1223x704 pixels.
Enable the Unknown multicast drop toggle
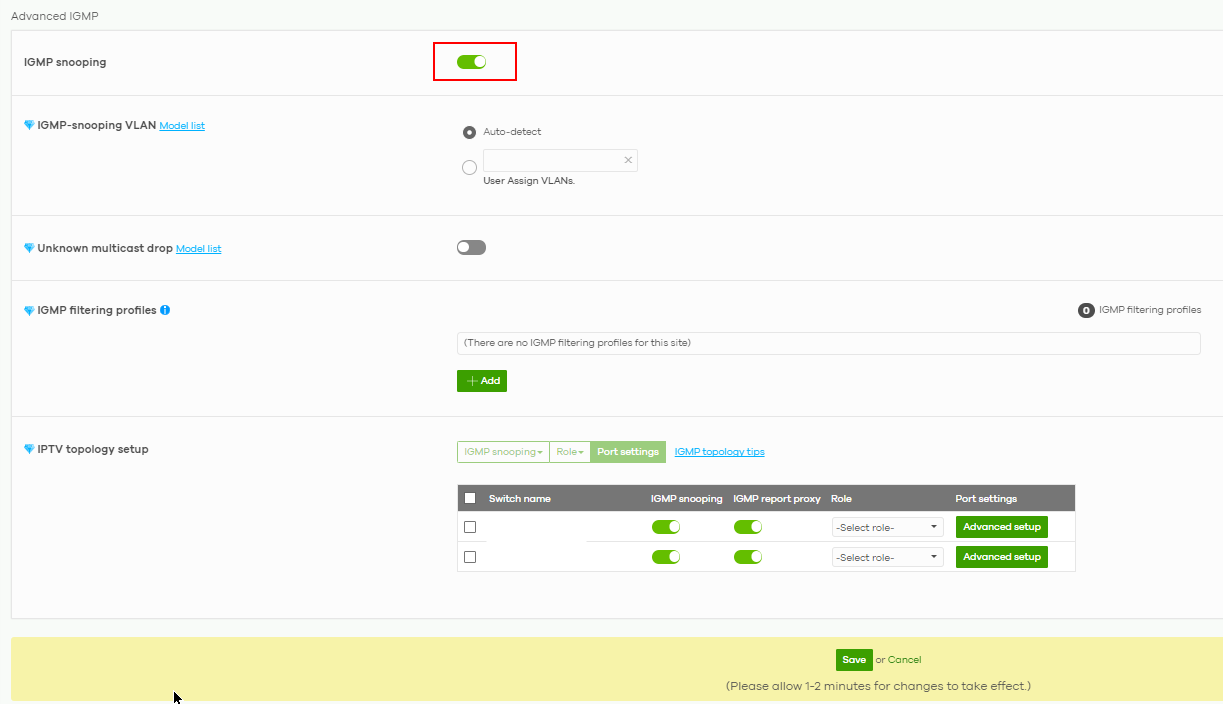[471, 248]
